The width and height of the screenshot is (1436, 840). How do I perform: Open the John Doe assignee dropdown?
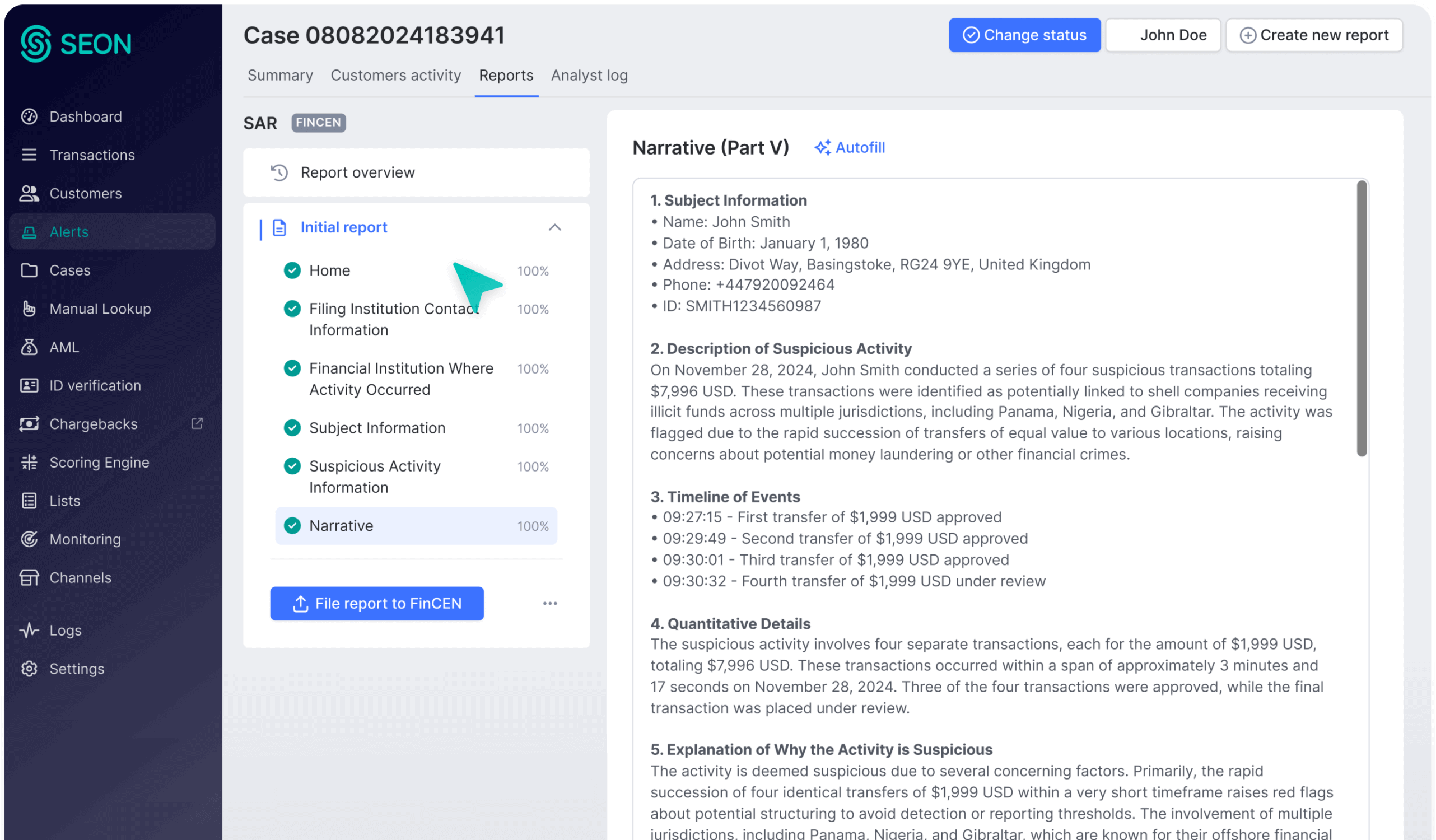point(1163,35)
